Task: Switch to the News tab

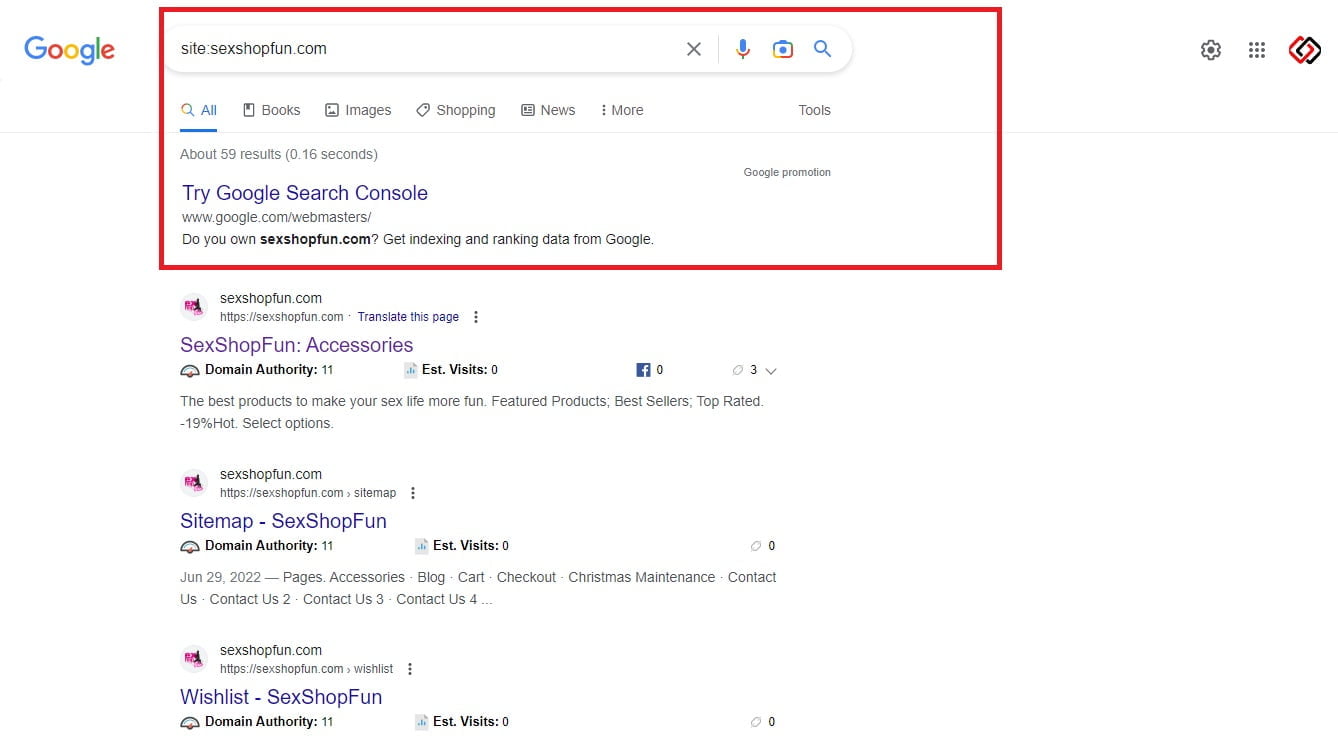Action: [x=548, y=110]
